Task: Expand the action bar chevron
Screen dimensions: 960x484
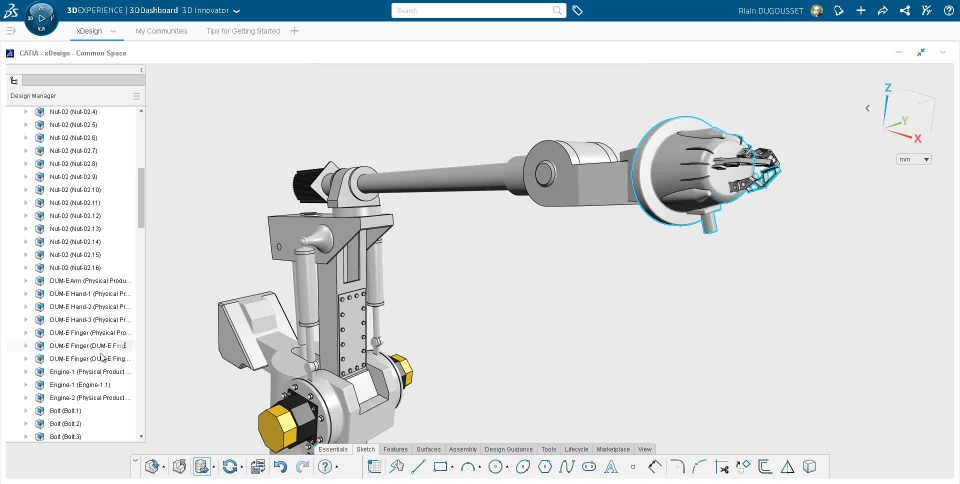Action: [135, 460]
